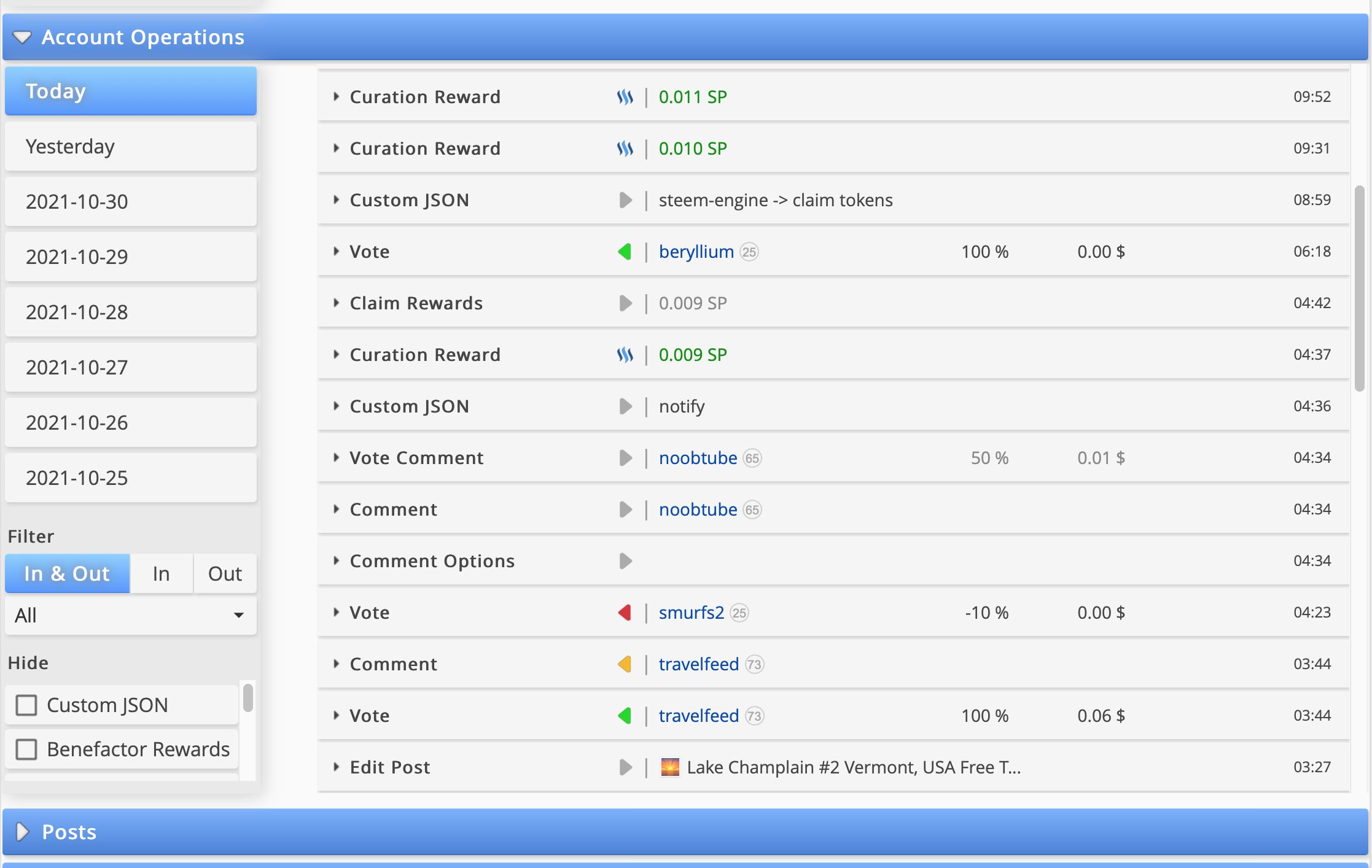Click gray arrow on Comment Options row
This screenshot has width=1372, height=868.
click(x=625, y=561)
